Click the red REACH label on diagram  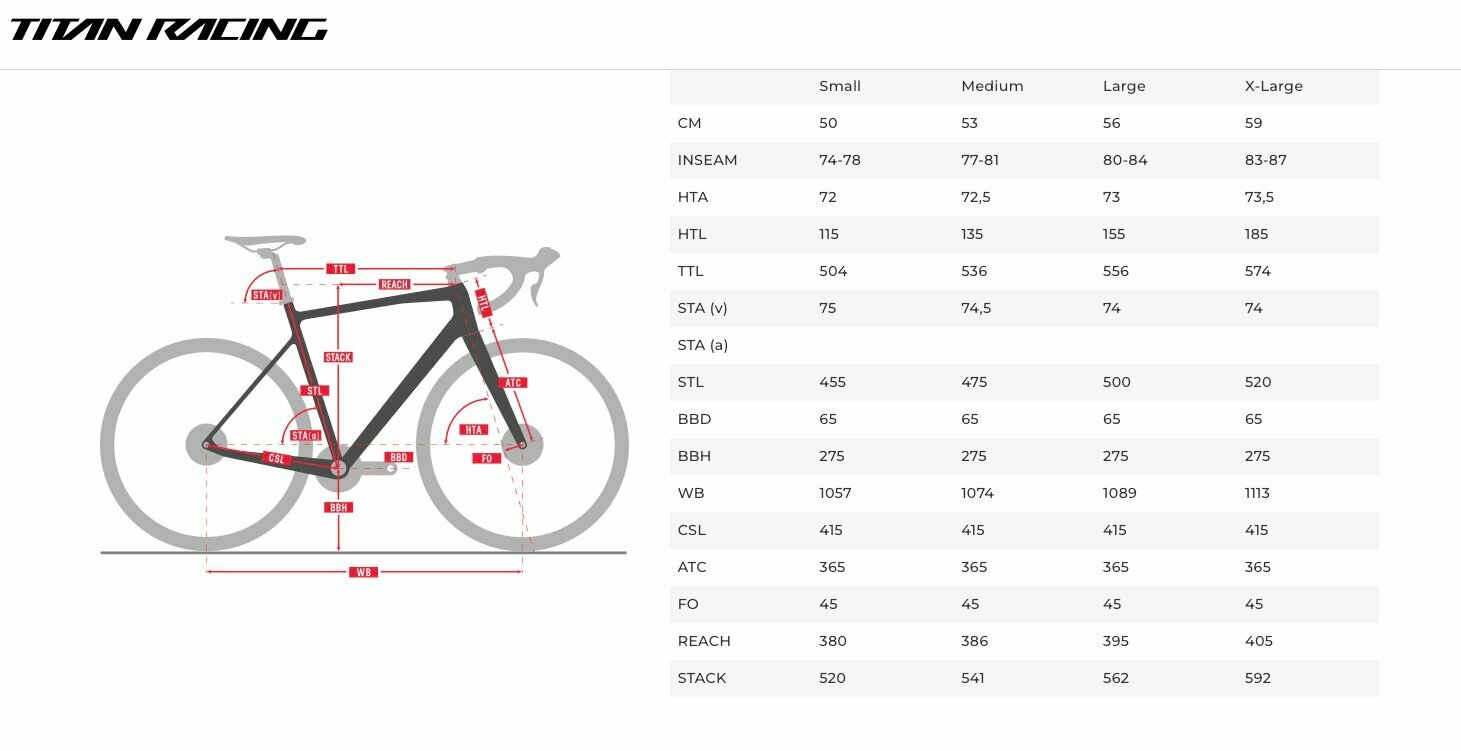(394, 285)
